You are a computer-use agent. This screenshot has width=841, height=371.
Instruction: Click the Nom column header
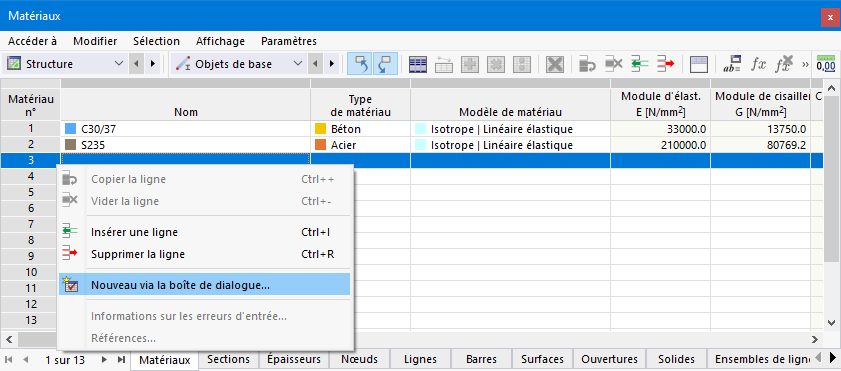186,105
